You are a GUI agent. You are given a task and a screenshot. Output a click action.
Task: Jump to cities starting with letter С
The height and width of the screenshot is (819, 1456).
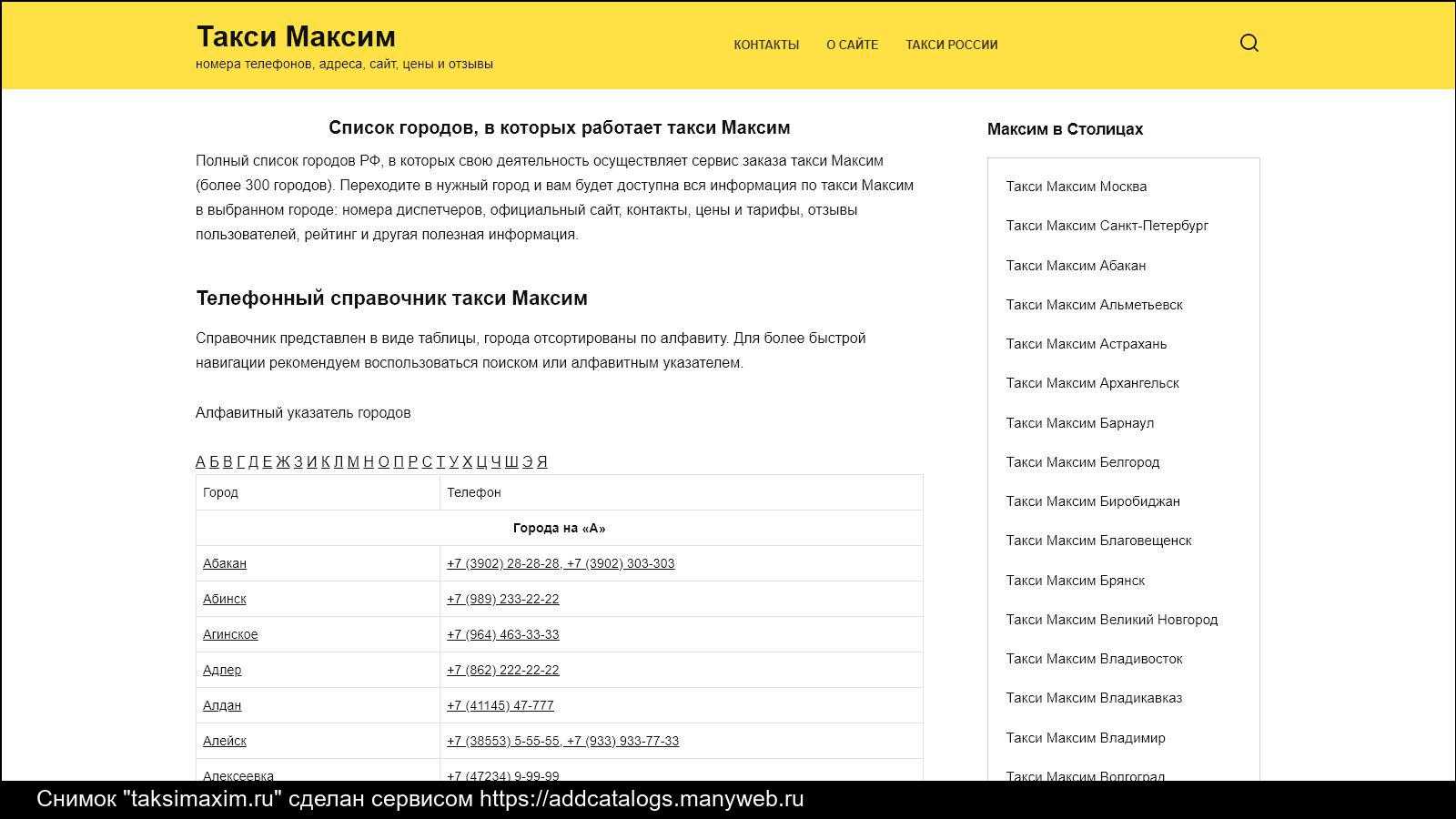tap(427, 461)
